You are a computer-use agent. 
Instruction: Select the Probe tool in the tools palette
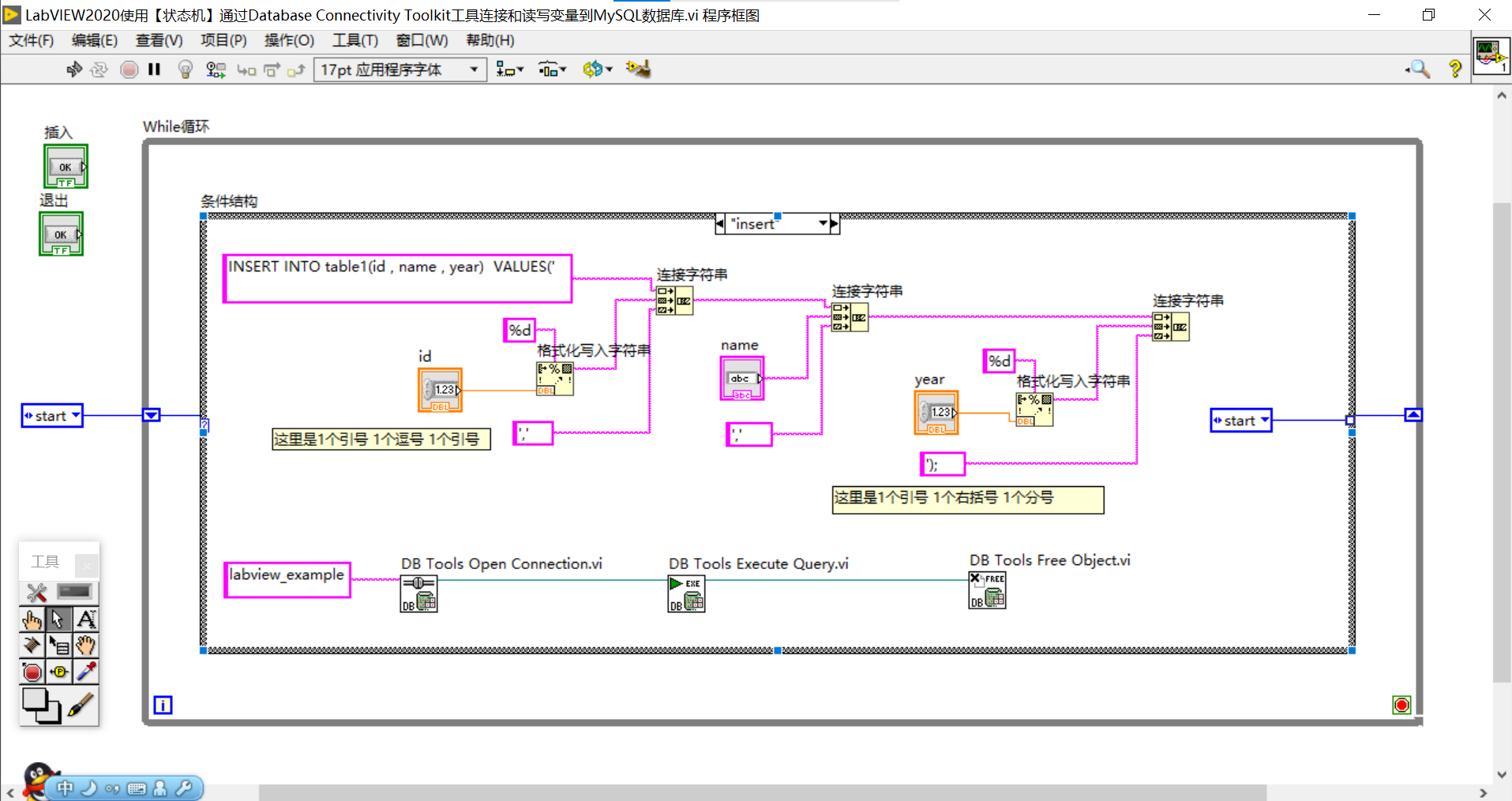tap(59, 672)
